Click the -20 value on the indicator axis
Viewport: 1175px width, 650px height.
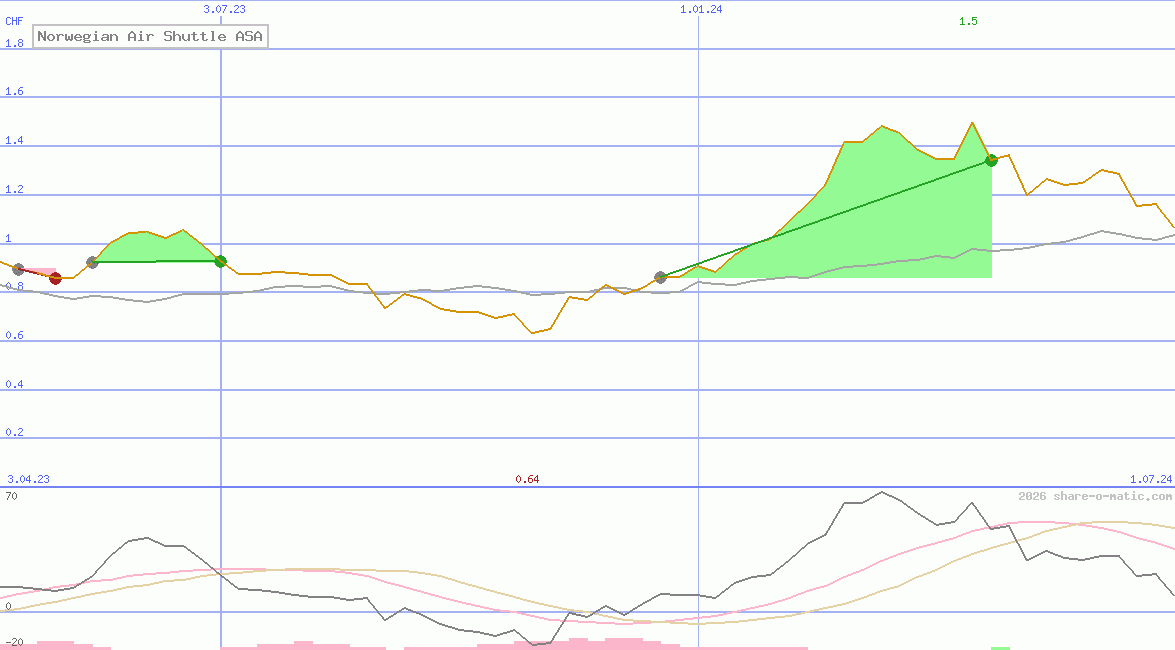[x=14, y=642]
